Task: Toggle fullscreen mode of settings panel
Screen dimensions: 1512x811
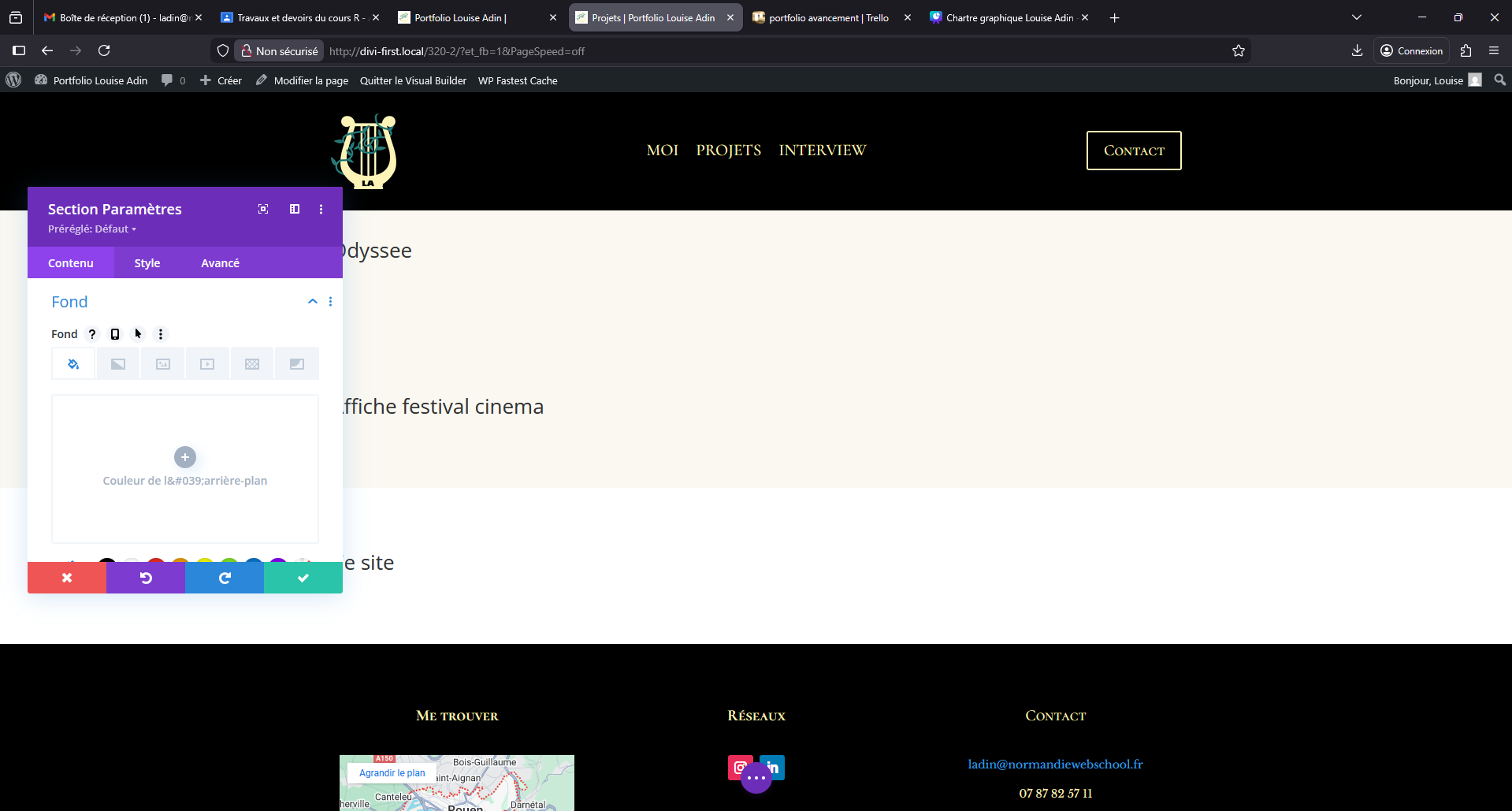Action: point(263,209)
